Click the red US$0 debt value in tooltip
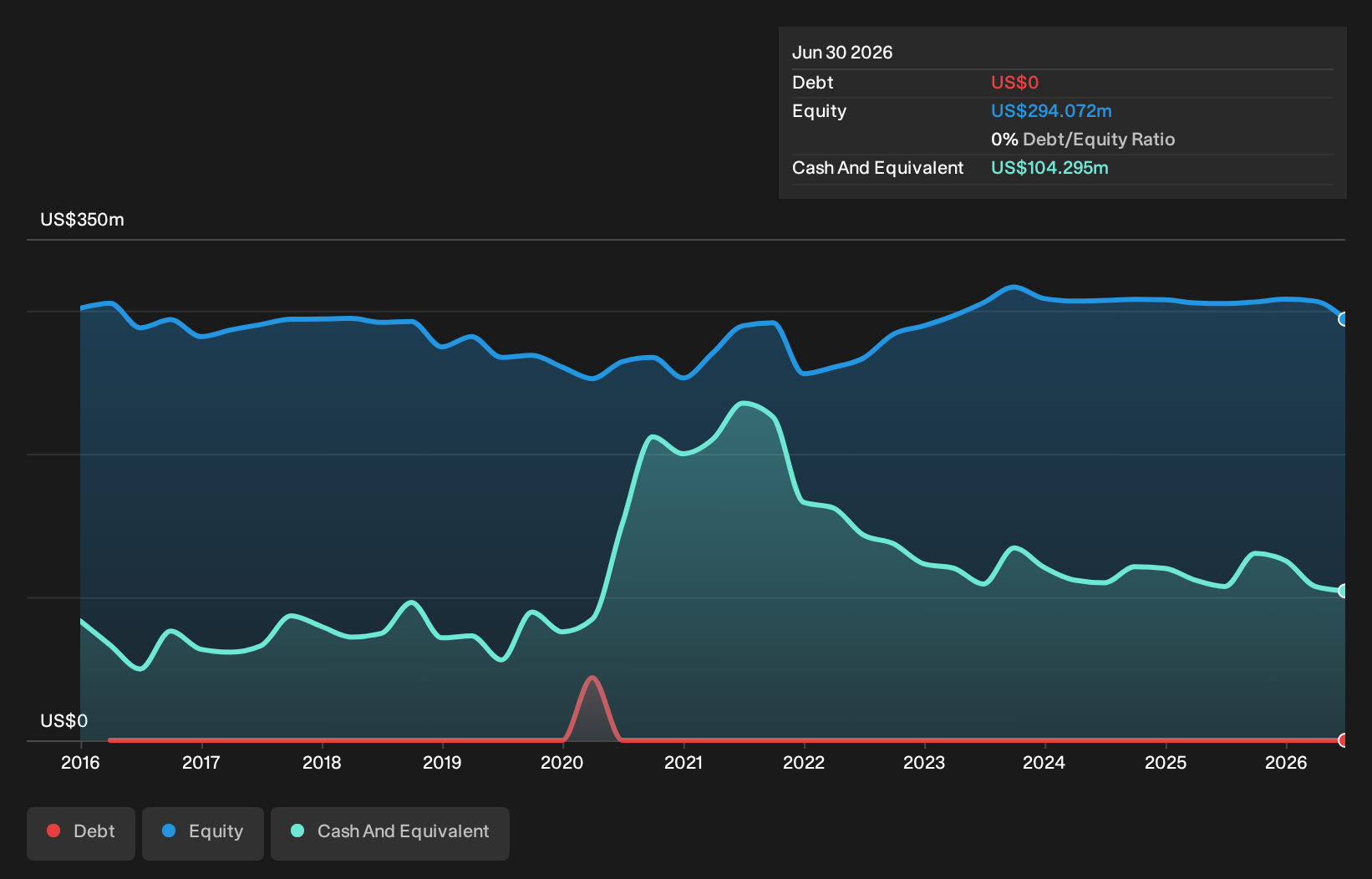Screen dimensions: 1372x879 click(x=1014, y=83)
